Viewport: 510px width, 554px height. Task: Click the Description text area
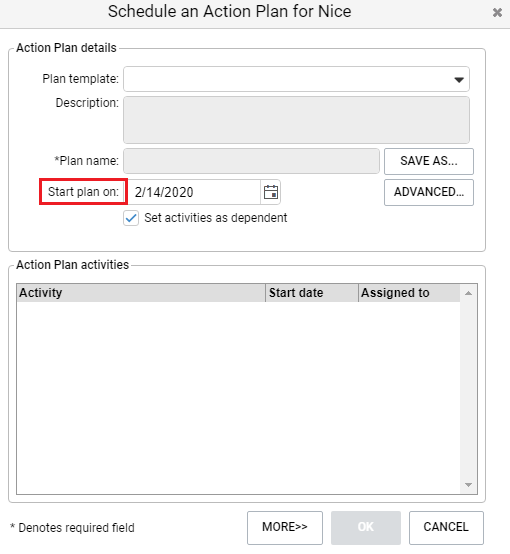(x=296, y=120)
